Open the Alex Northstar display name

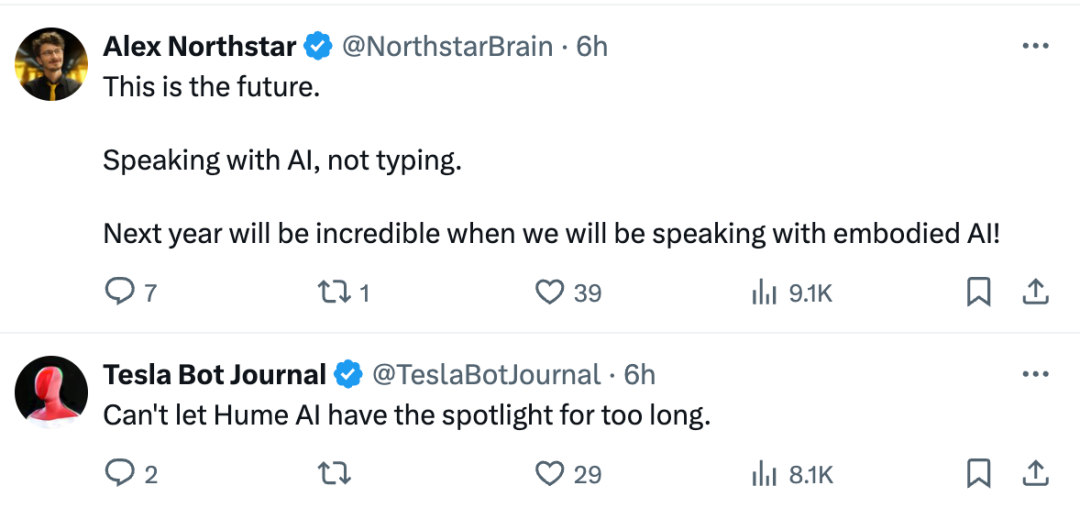coord(200,46)
